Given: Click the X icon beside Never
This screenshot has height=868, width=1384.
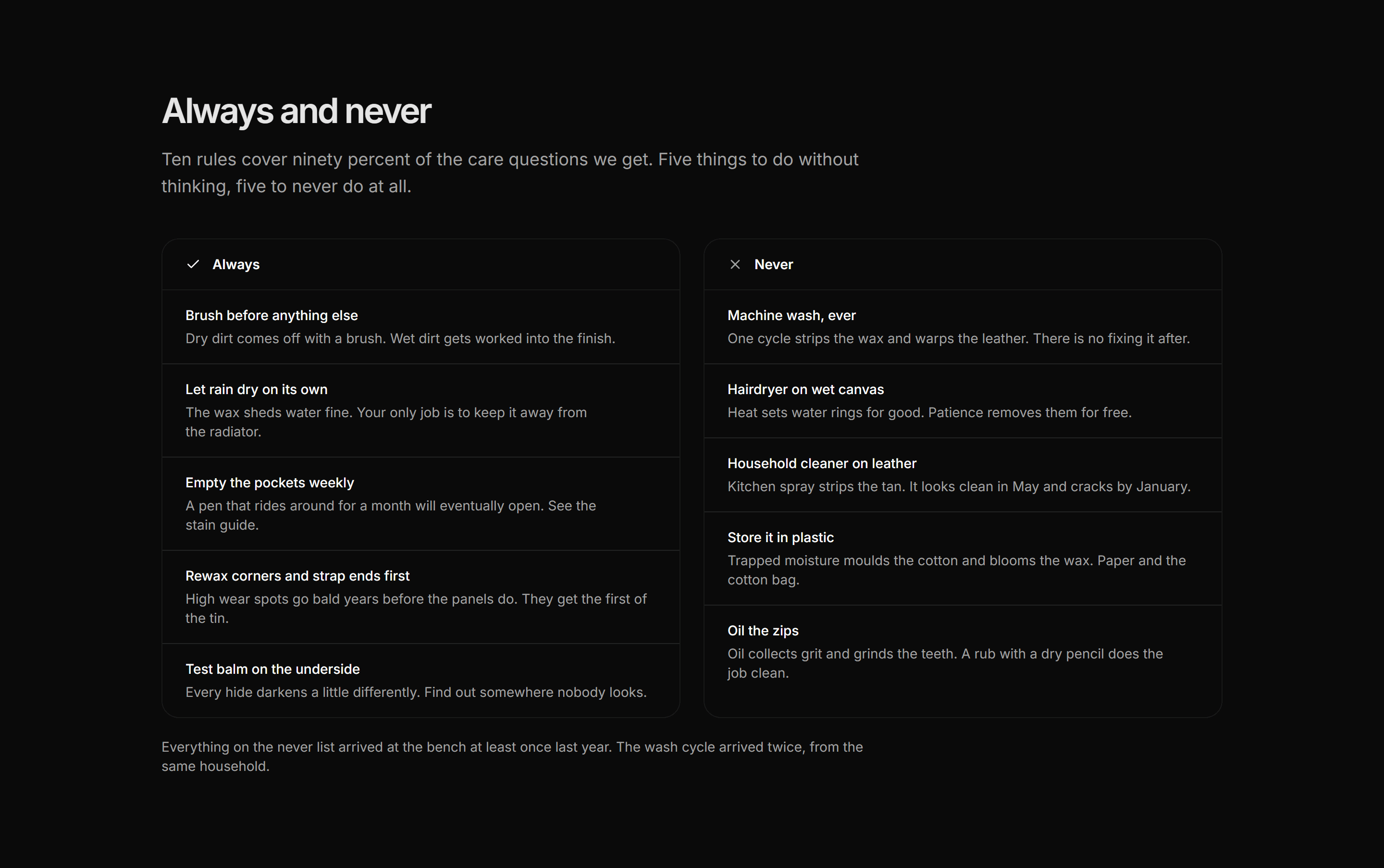Looking at the screenshot, I should pyautogui.click(x=735, y=264).
